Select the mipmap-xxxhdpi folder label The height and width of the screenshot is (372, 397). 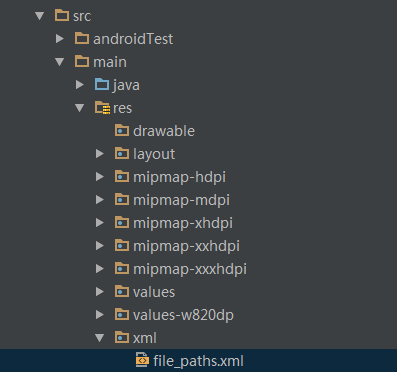(190, 269)
